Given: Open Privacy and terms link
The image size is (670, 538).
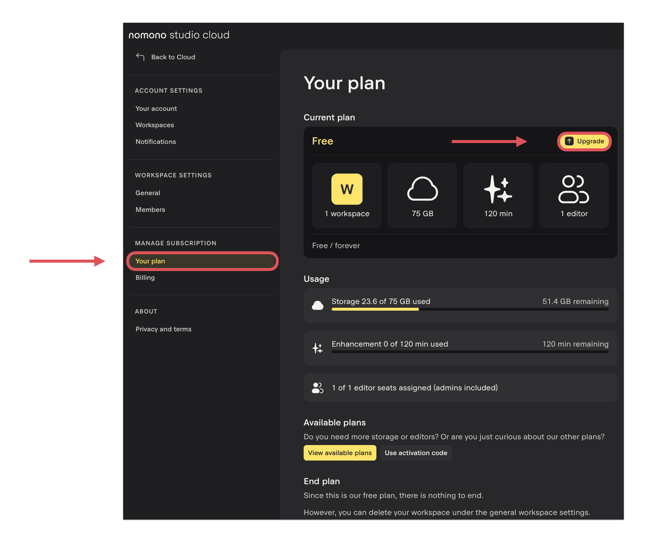Looking at the screenshot, I should (x=164, y=329).
